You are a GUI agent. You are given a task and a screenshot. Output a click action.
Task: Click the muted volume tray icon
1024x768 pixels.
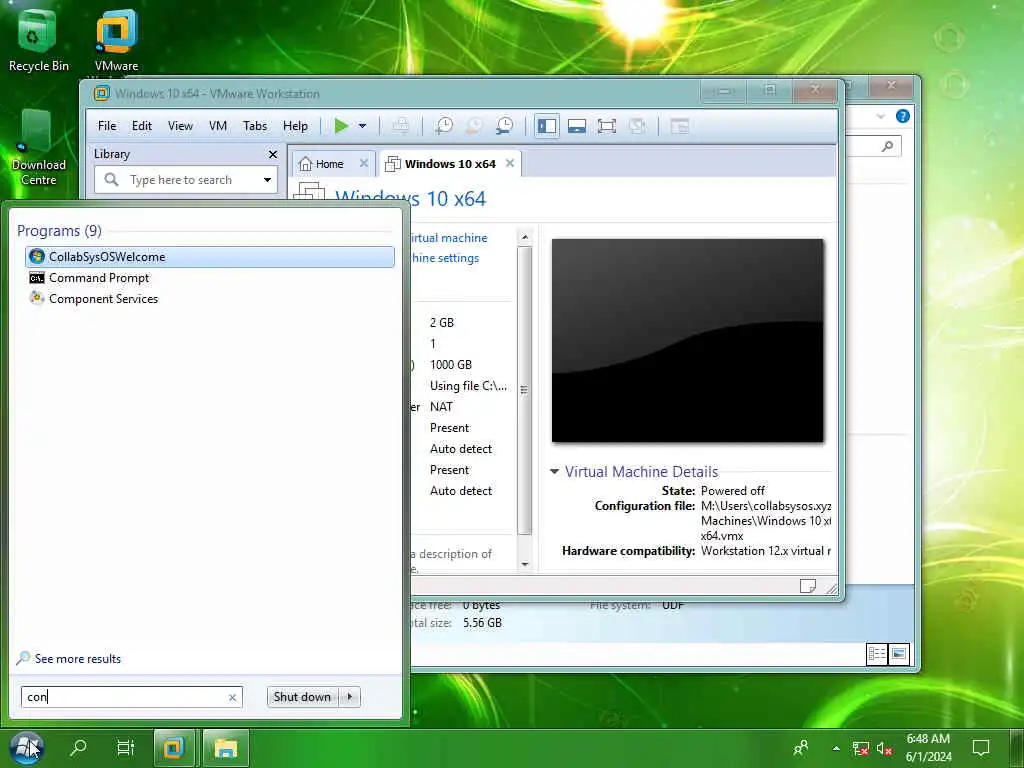pyautogui.click(x=884, y=748)
